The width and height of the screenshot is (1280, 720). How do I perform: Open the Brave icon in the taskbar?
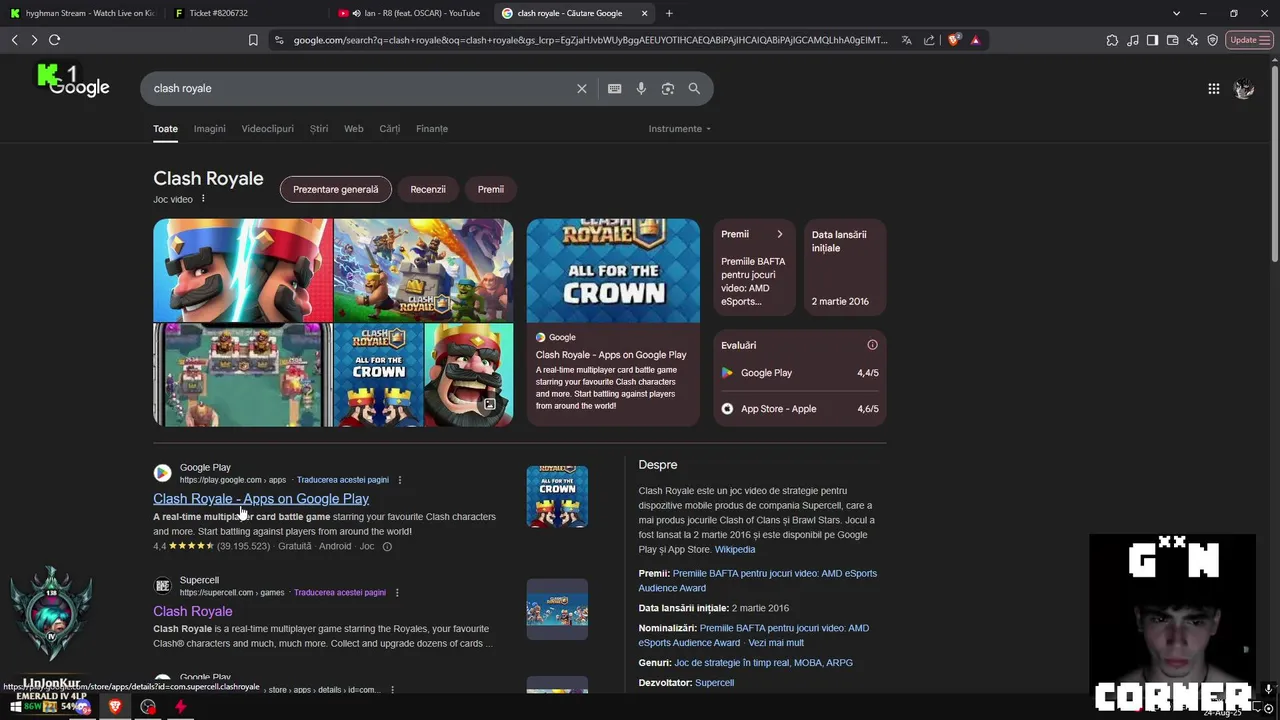click(x=115, y=707)
